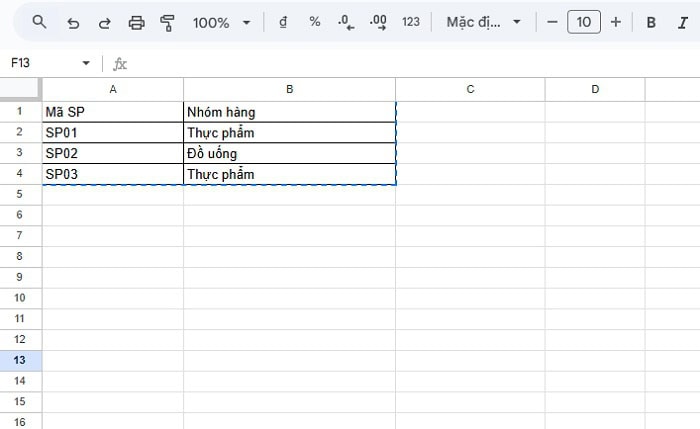This screenshot has height=429, width=700.
Task: Decrease font size with minus button
Action: tap(552, 22)
